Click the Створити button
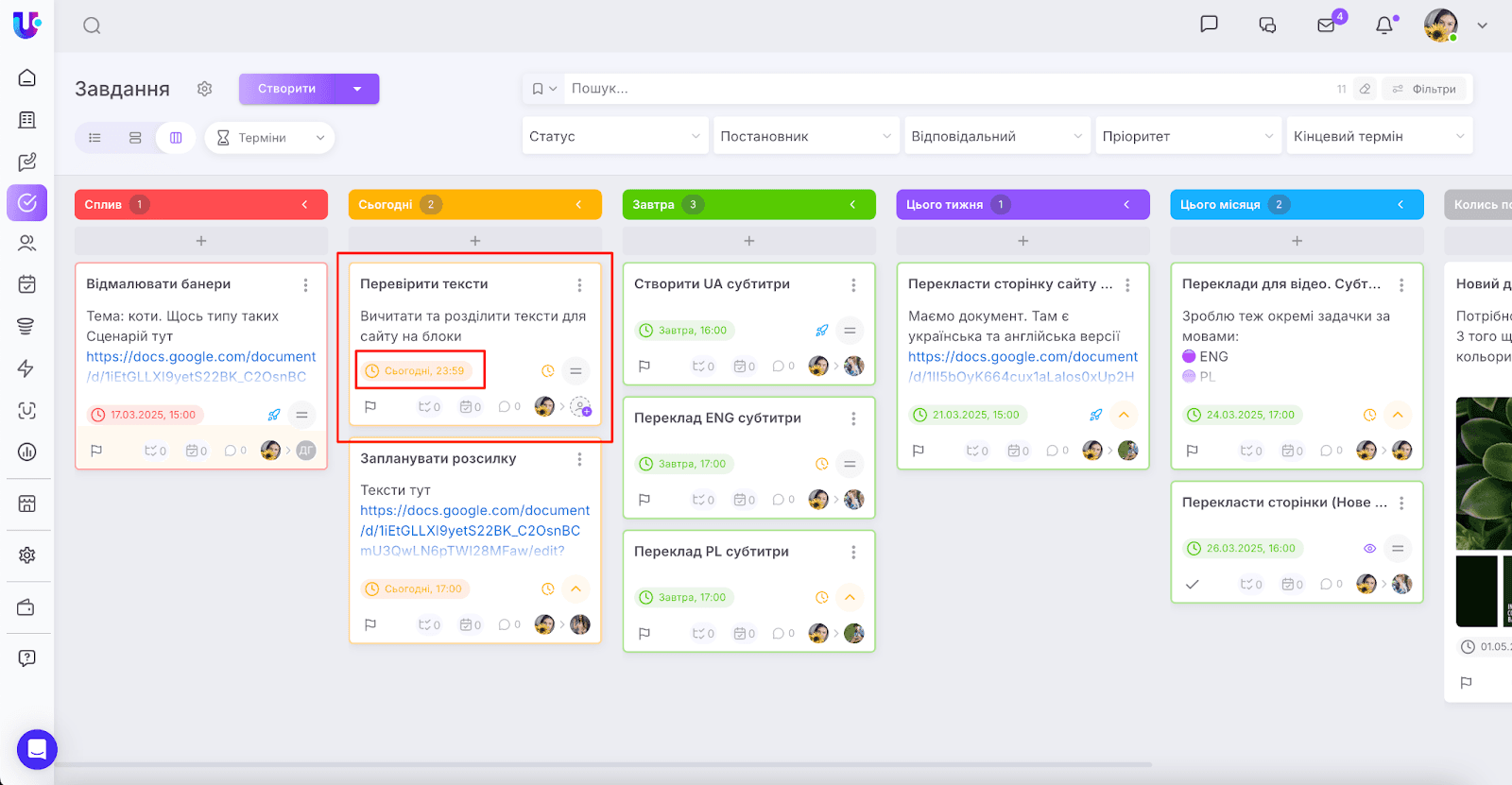1512x785 pixels. [287, 89]
